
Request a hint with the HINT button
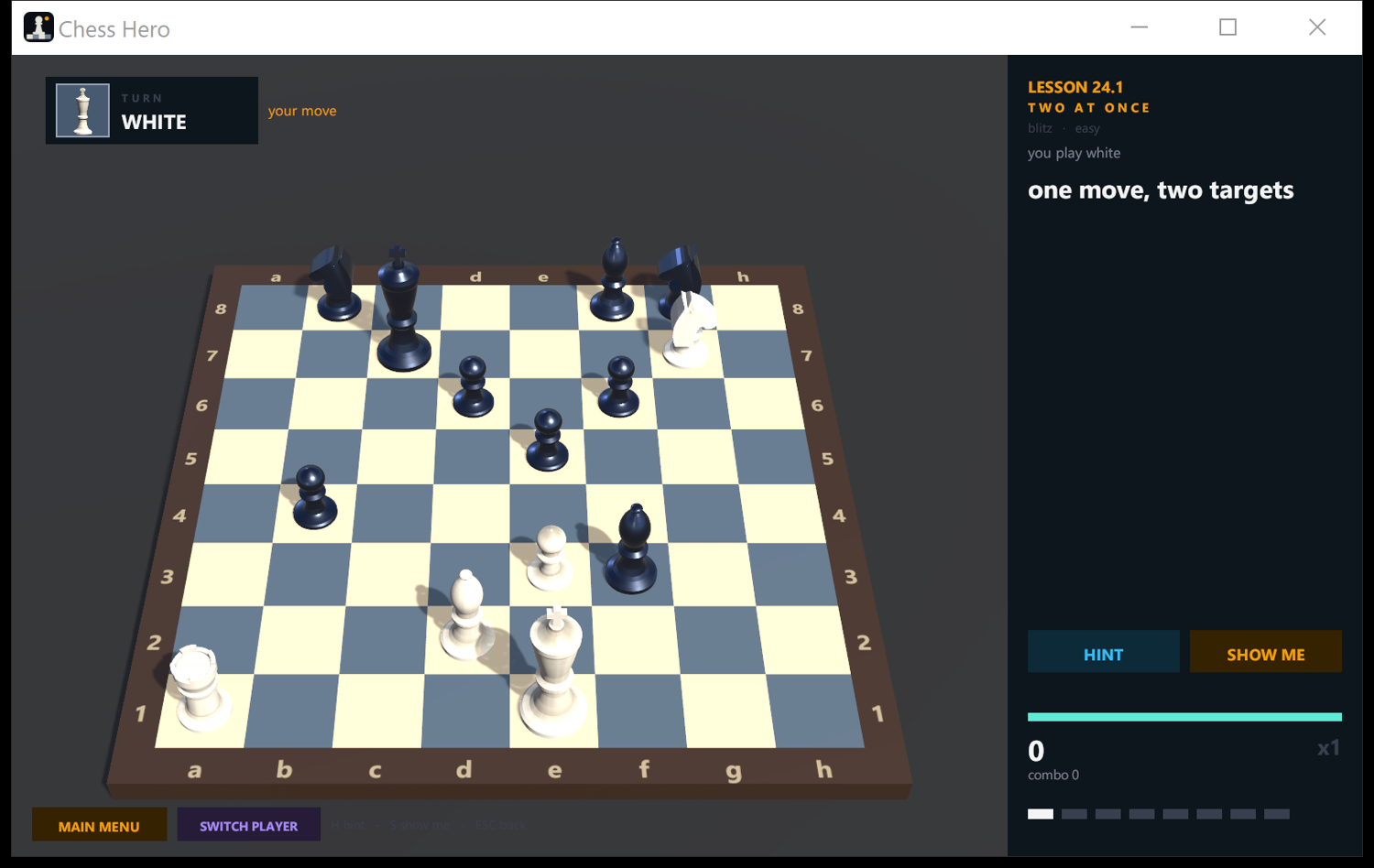tap(1103, 651)
